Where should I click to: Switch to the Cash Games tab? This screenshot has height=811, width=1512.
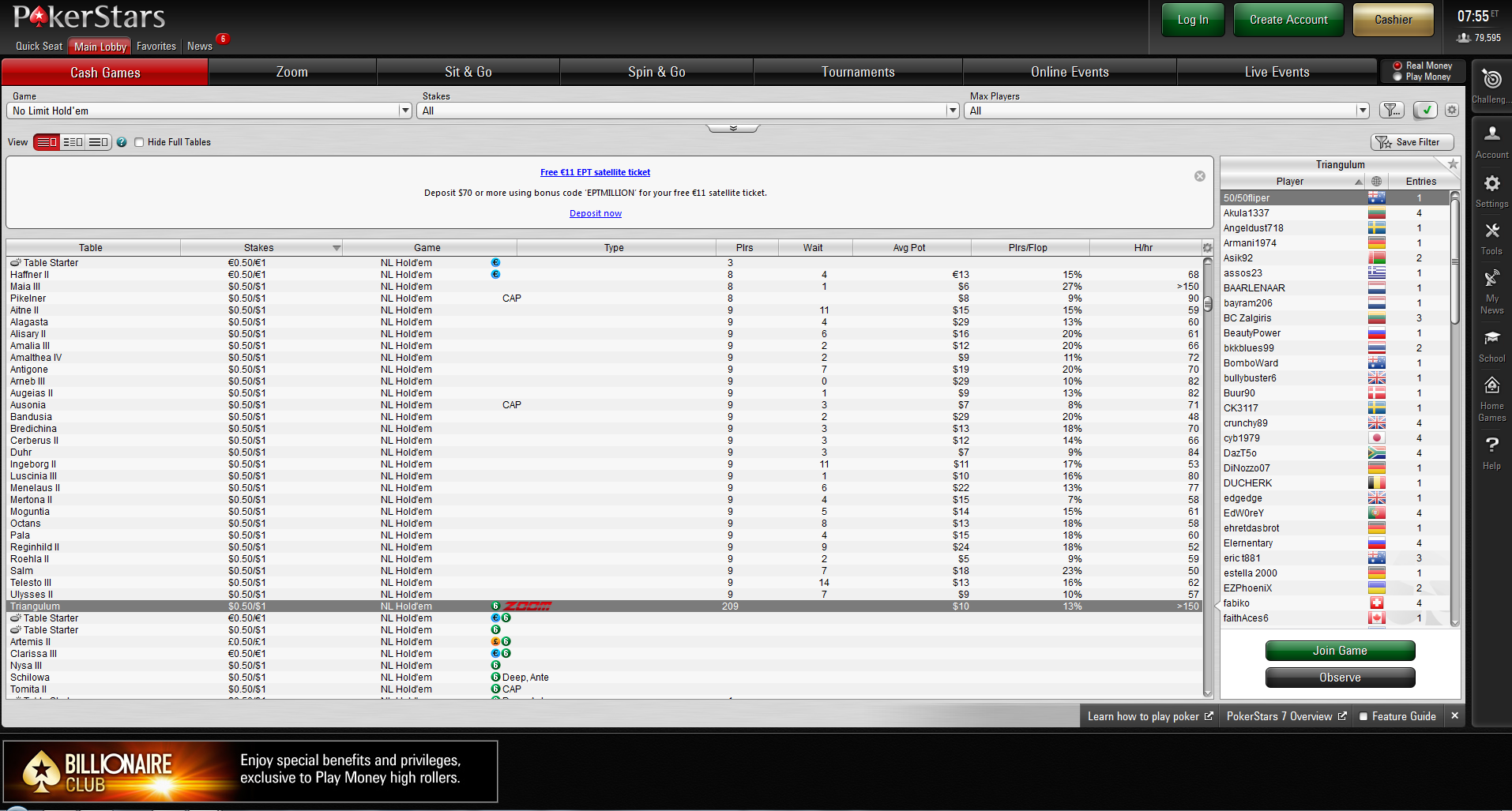tap(105, 73)
